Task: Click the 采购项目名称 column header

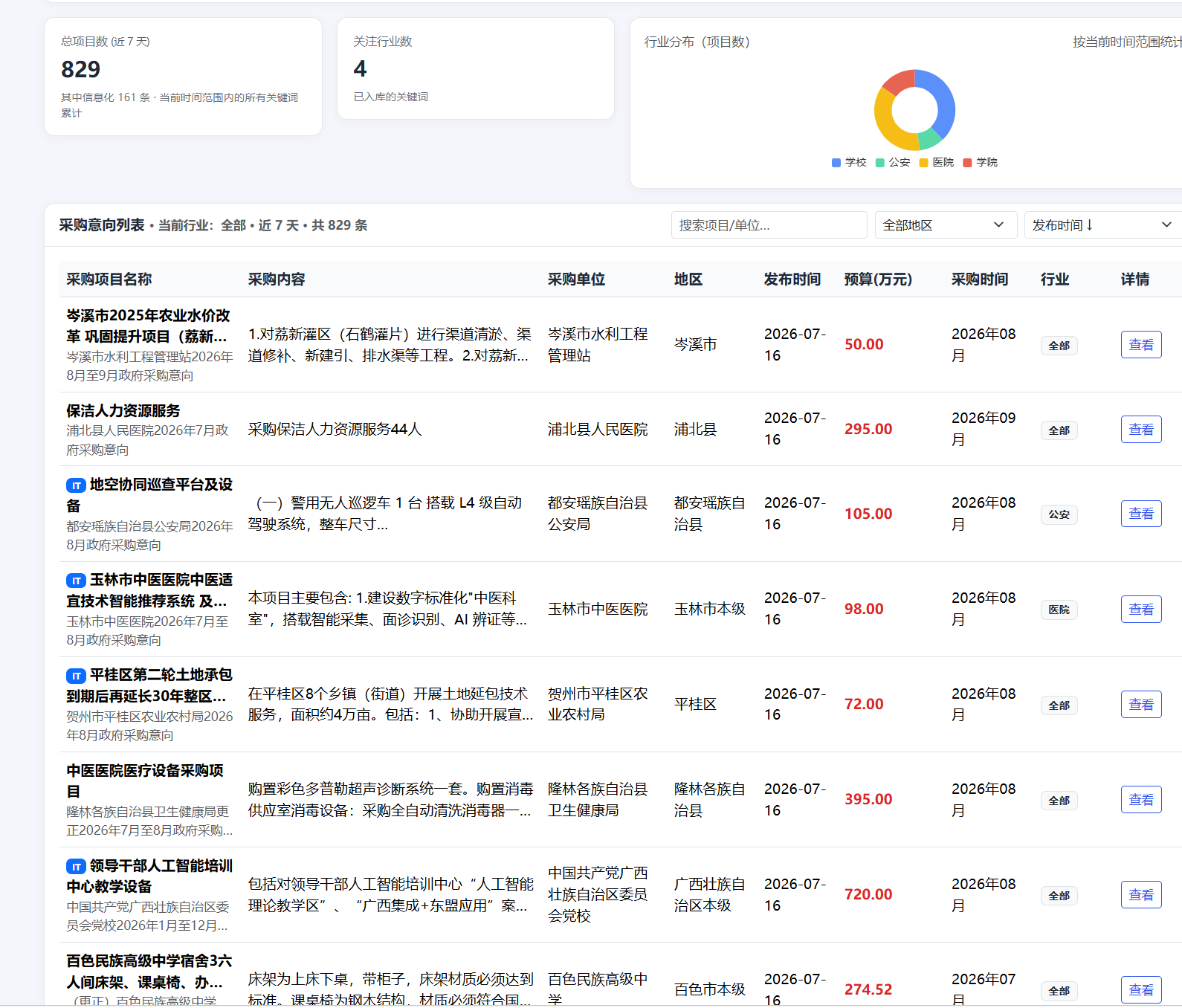Action: coord(109,280)
